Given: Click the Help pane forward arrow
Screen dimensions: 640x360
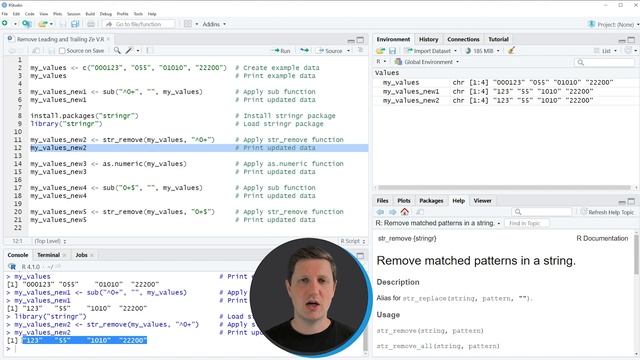Looking at the screenshot, I should click(x=392, y=212).
